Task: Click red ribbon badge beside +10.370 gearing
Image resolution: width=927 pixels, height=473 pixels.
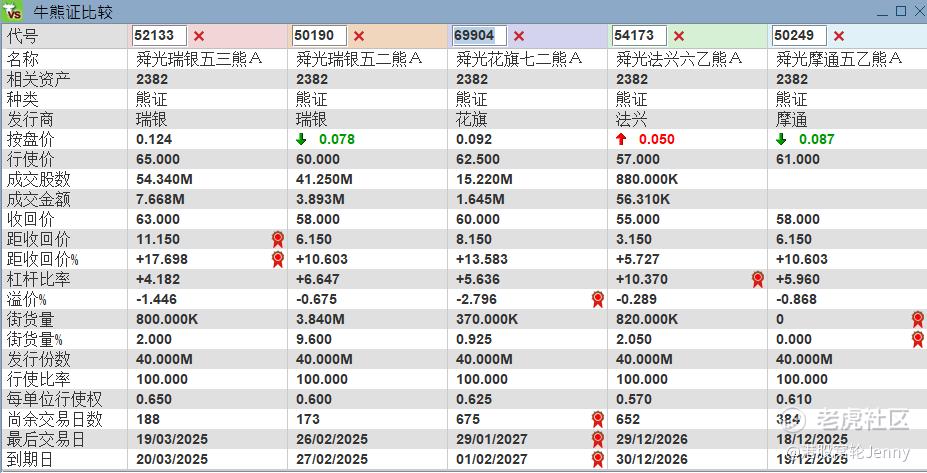Action: (758, 280)
